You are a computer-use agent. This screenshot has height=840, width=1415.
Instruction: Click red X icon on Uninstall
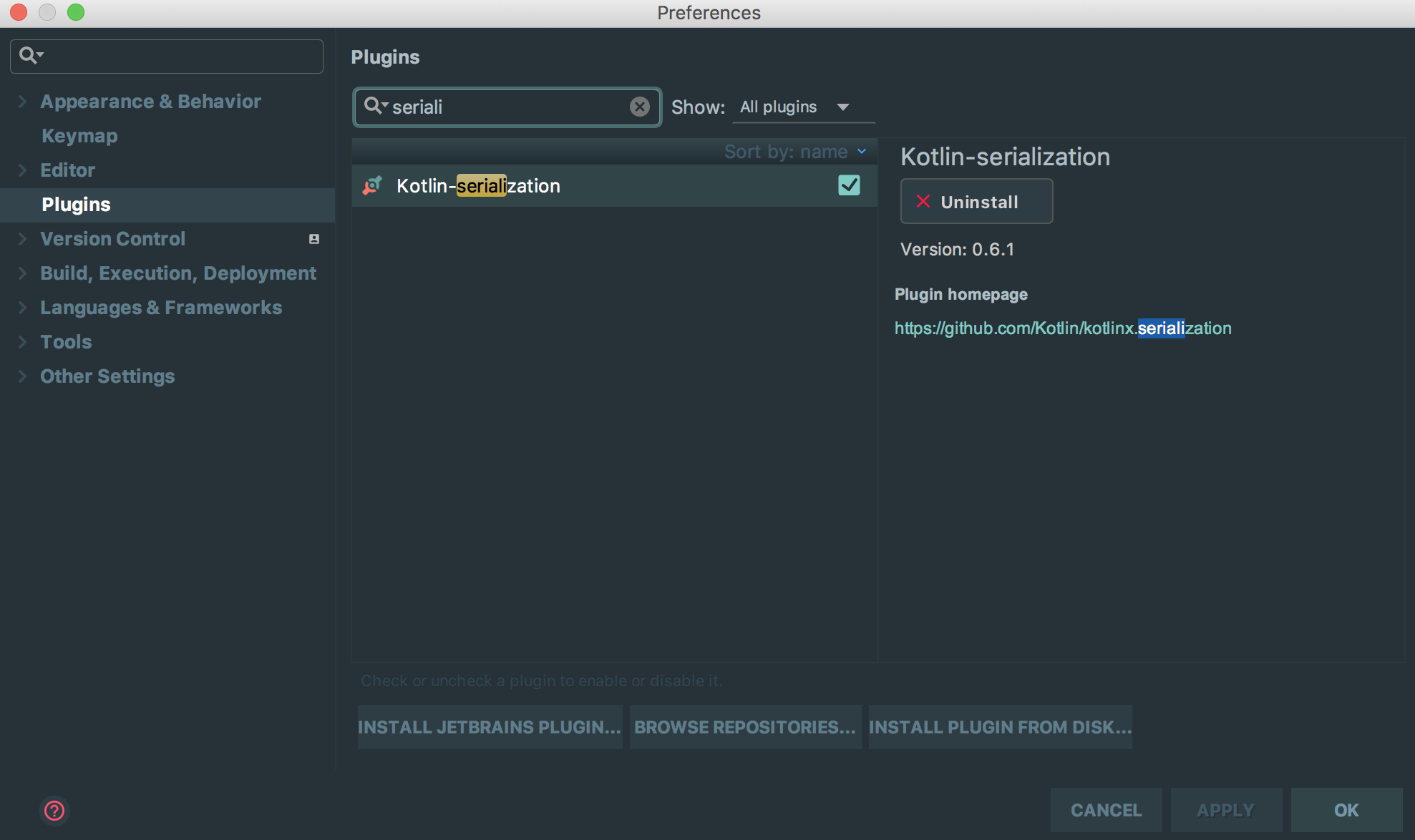(923, 202)
